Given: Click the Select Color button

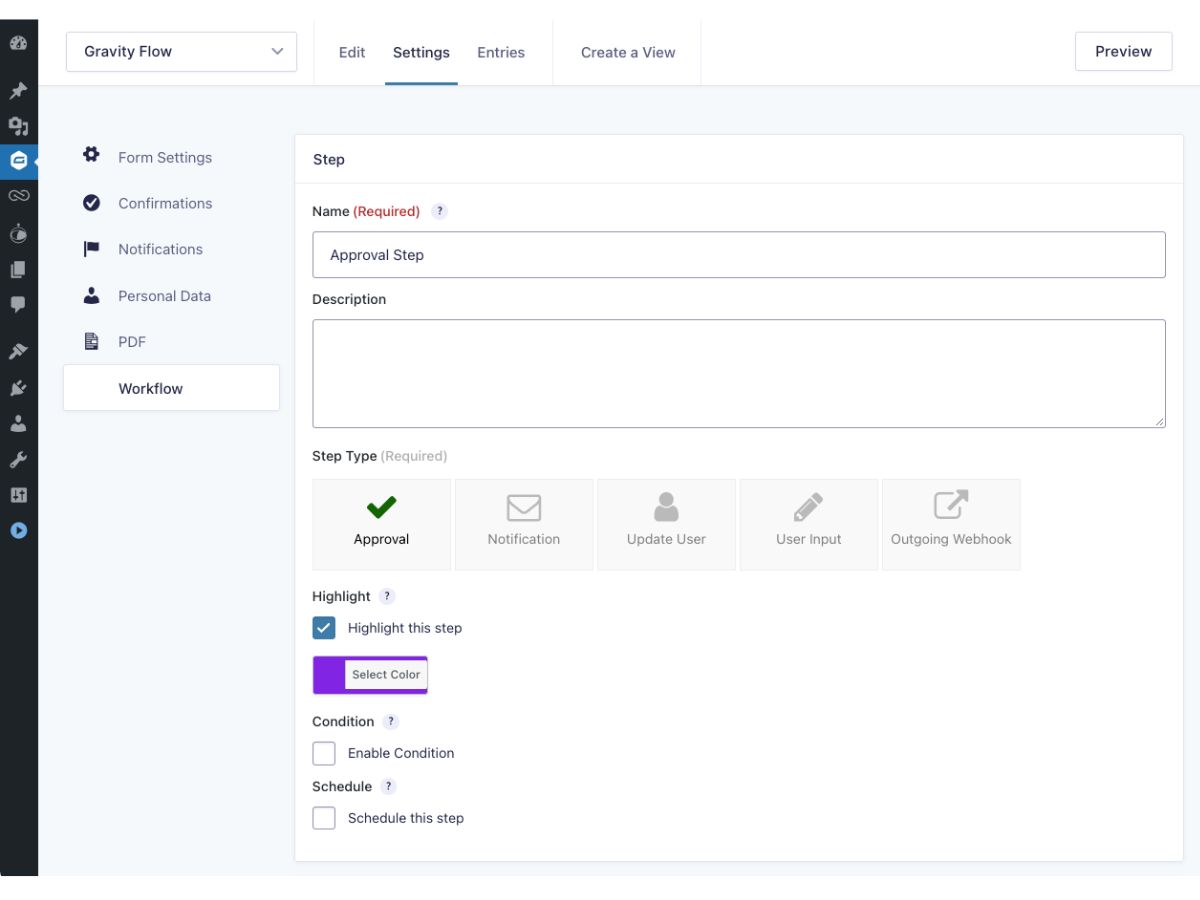Looking at the screenshot, I should coord(386,674).
